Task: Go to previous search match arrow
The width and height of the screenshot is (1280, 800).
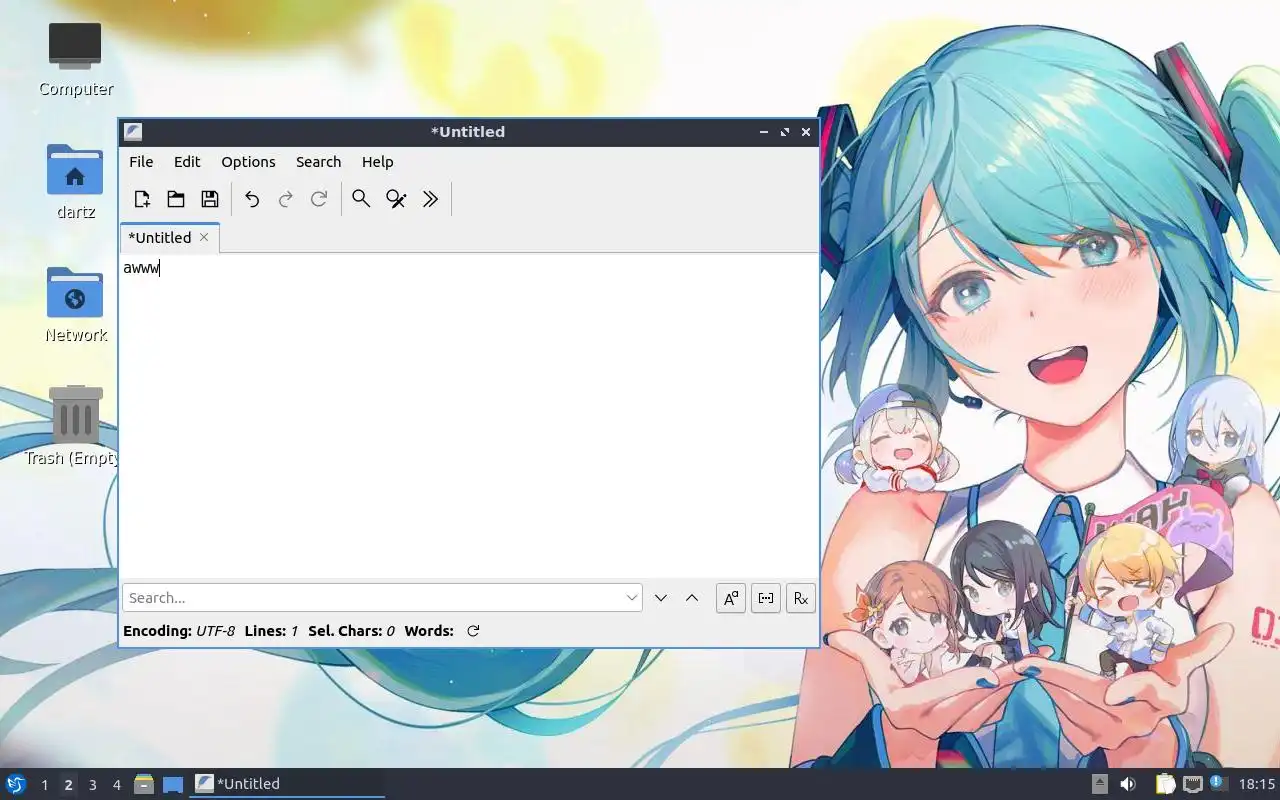Action: click(x=692, y=598)
